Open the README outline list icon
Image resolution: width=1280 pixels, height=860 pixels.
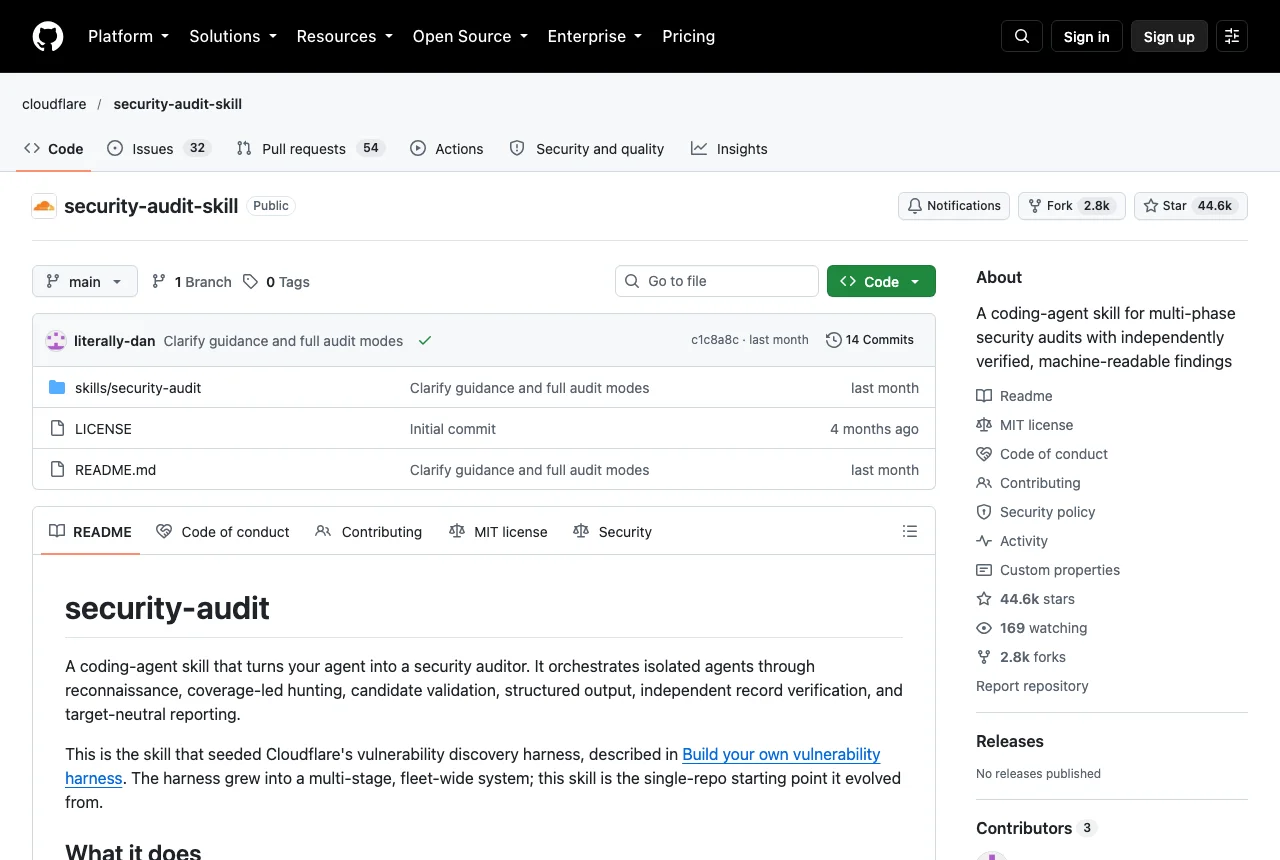(x=910, y=531)
